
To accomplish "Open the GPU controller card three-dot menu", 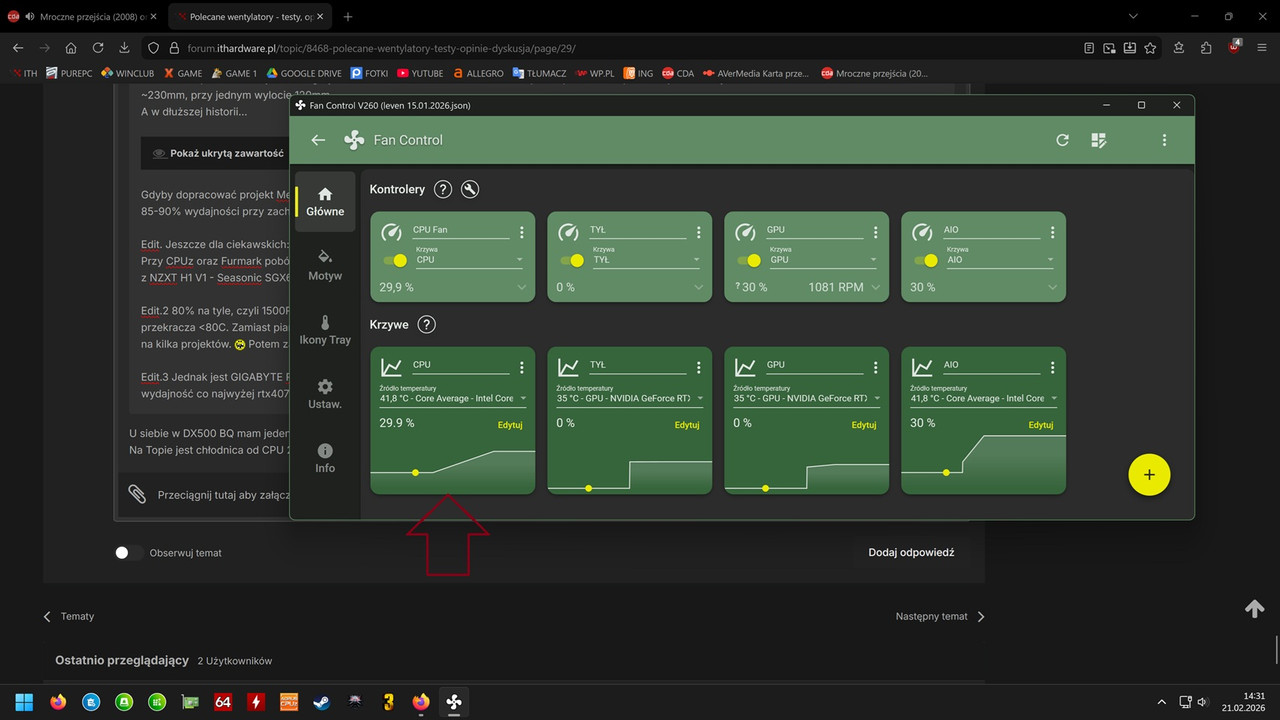I will coord(875,232).
